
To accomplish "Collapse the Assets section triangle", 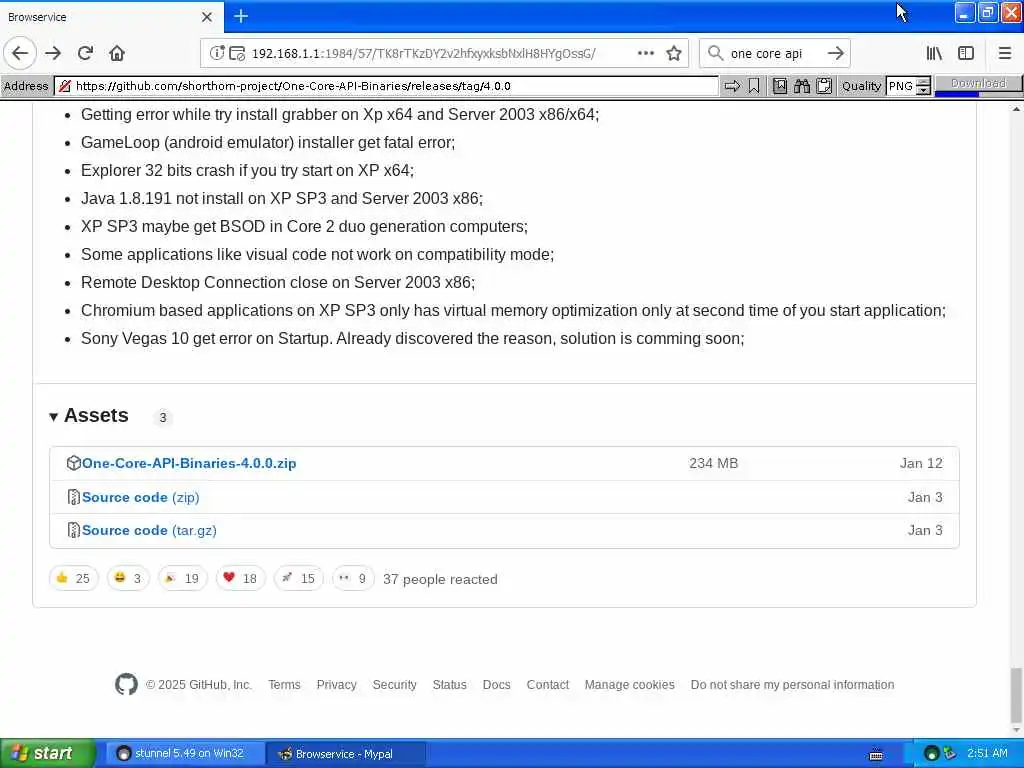I will (x=54, y=417).
